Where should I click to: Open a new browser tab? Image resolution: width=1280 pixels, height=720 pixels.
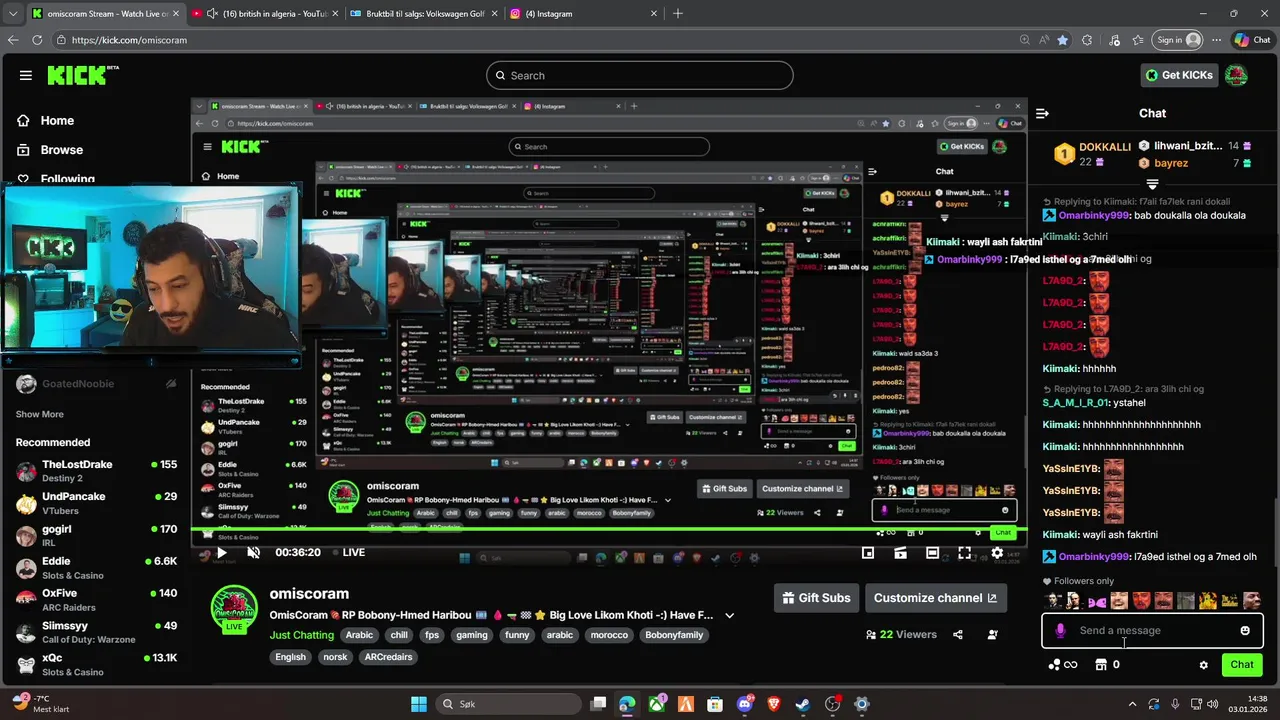pyautogui.click(x=677, y=14)
